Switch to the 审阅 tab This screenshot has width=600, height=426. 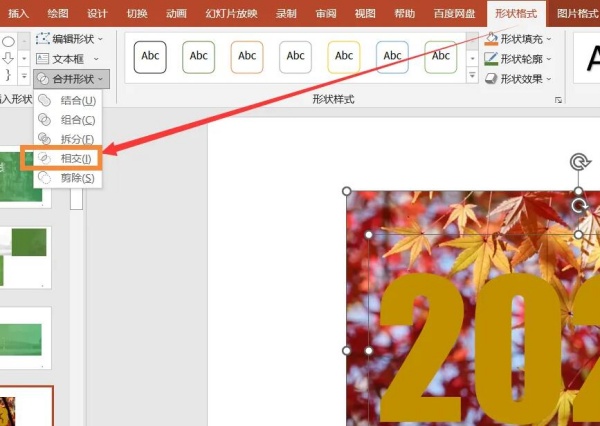(326, 14)
